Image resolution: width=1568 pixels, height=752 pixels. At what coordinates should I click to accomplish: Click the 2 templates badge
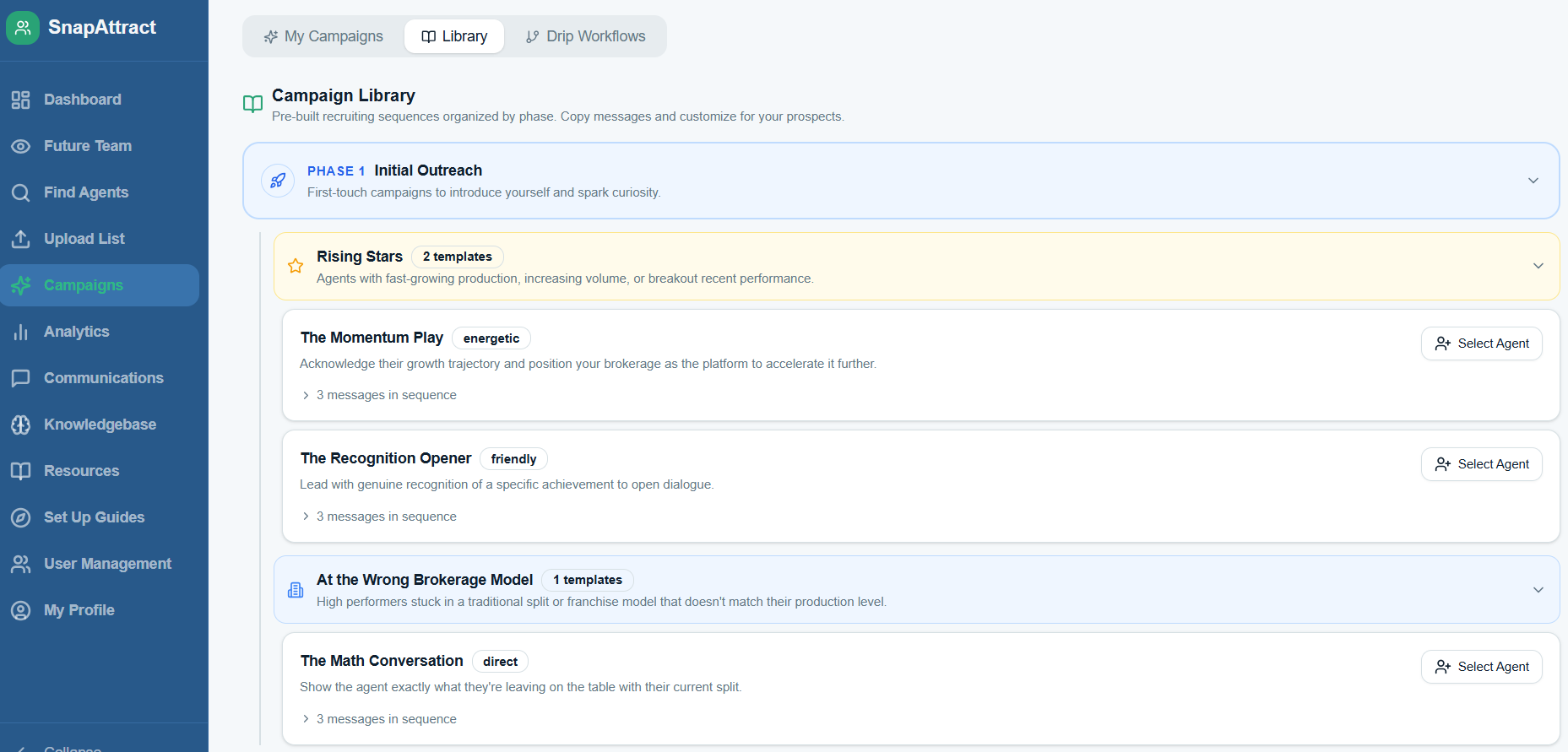pyautogui.click(x=458, y=257)
